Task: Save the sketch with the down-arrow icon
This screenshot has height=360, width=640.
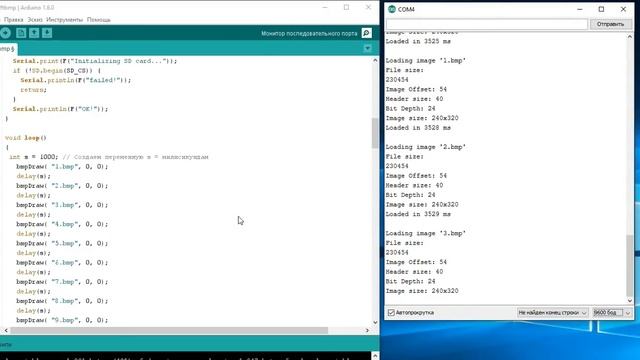Action: [x=47, y=33]
